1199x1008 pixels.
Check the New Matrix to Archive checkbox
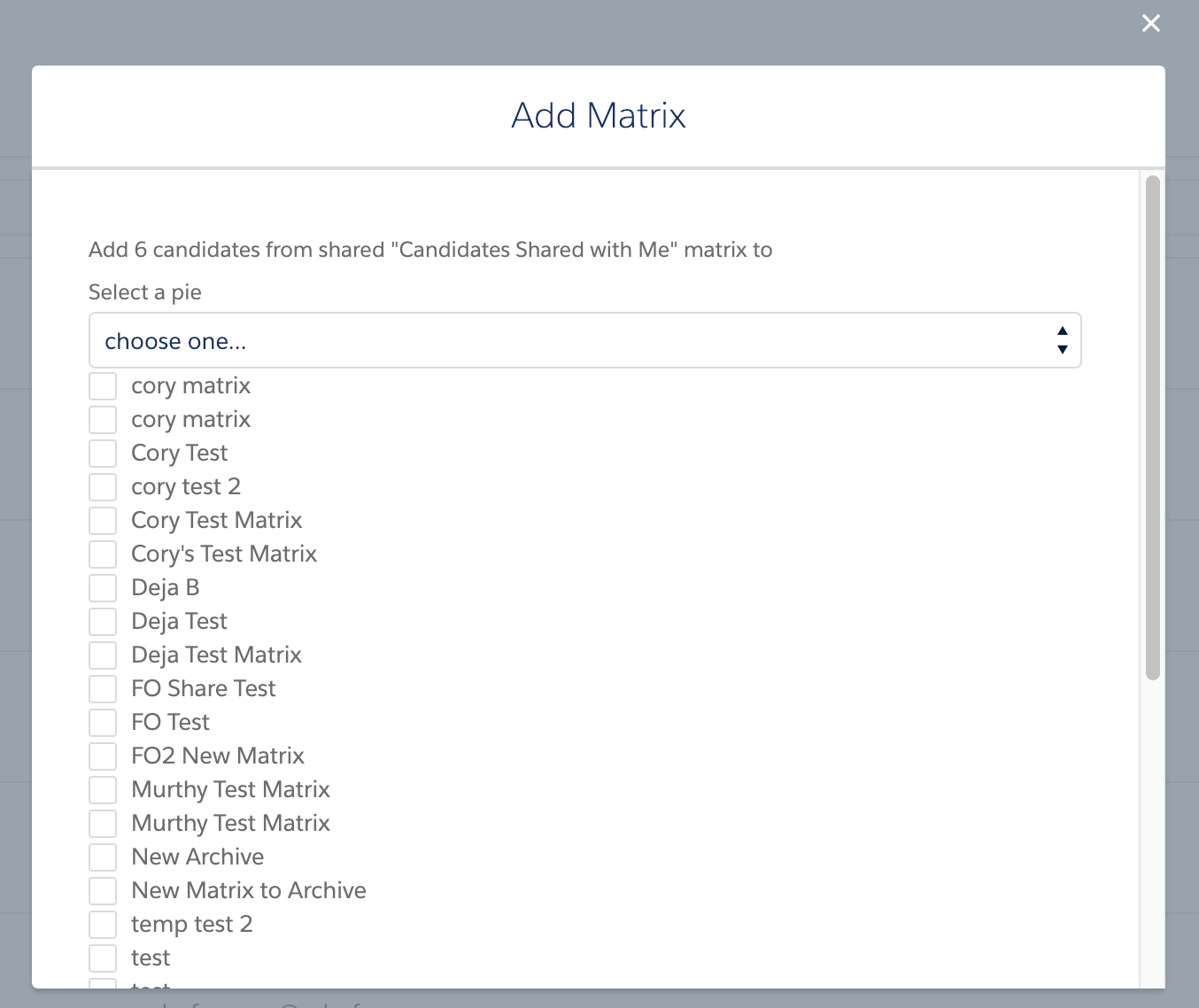pyautogui.click(x=103, y=891)
